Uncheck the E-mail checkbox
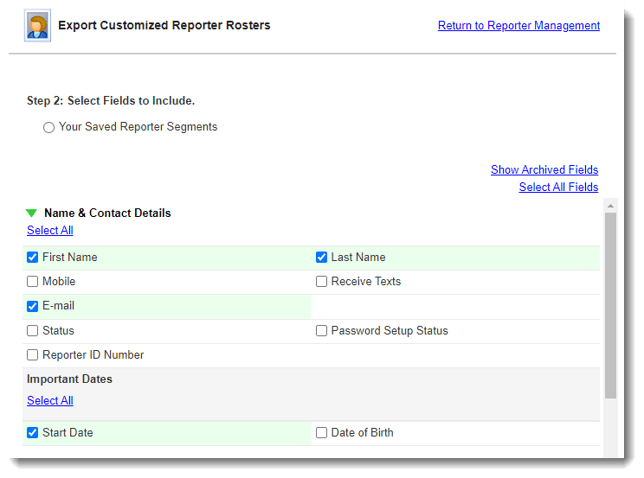Image resolution: width=644 pixels, height=478 pixels. click(x=33, y=306)
